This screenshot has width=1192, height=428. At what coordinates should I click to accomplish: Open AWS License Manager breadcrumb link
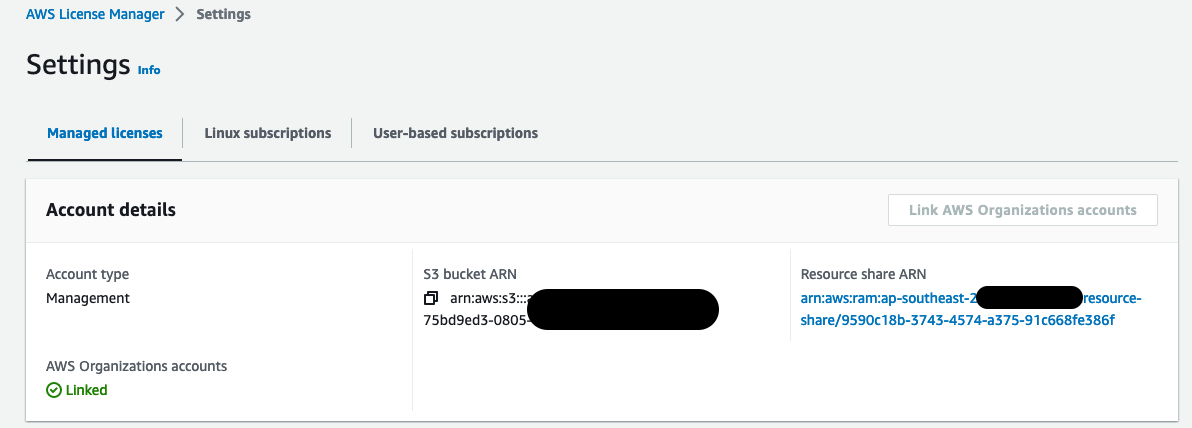pos(96,15)
